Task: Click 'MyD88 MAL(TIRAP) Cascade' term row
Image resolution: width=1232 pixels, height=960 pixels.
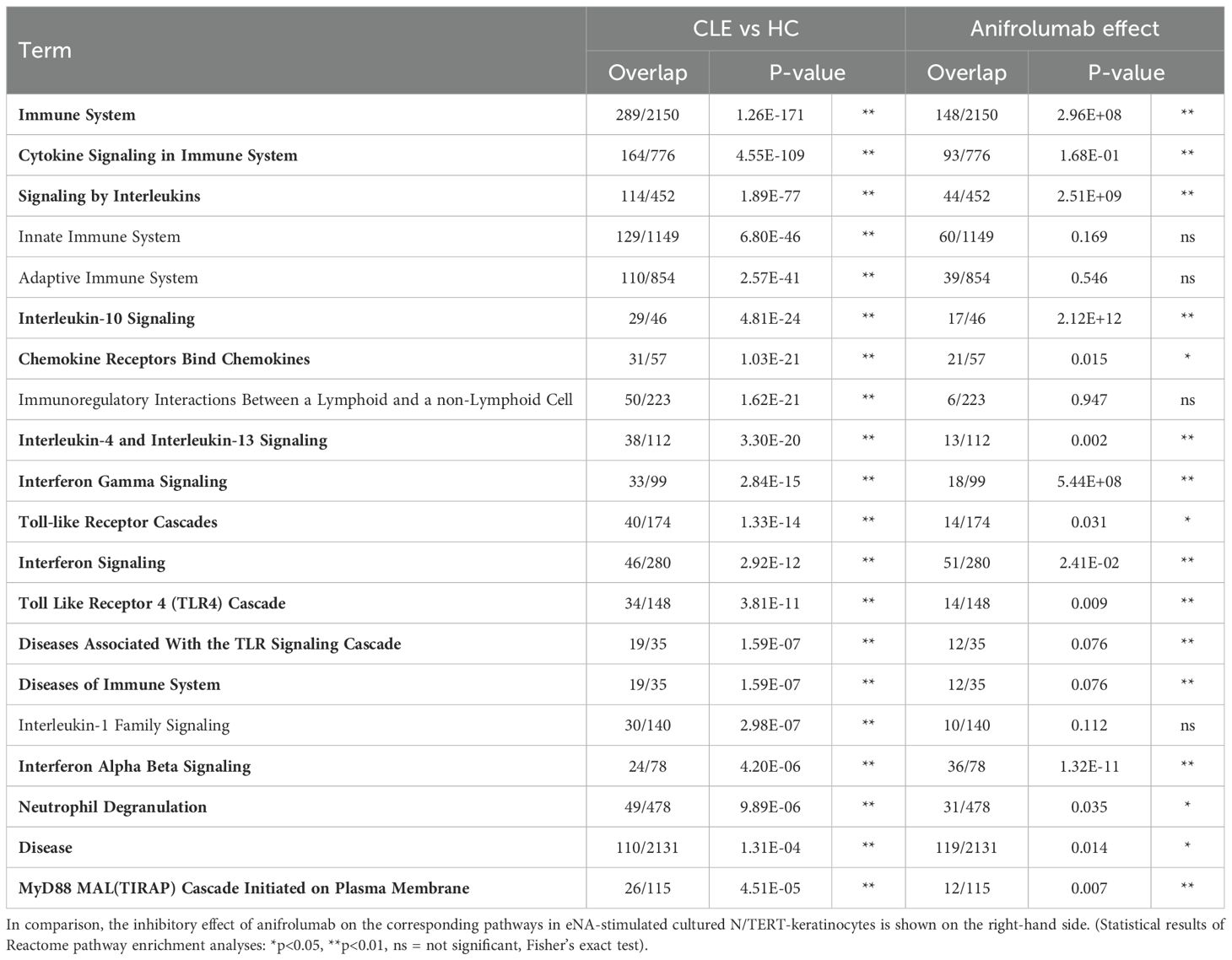Action: pos(244,888)
